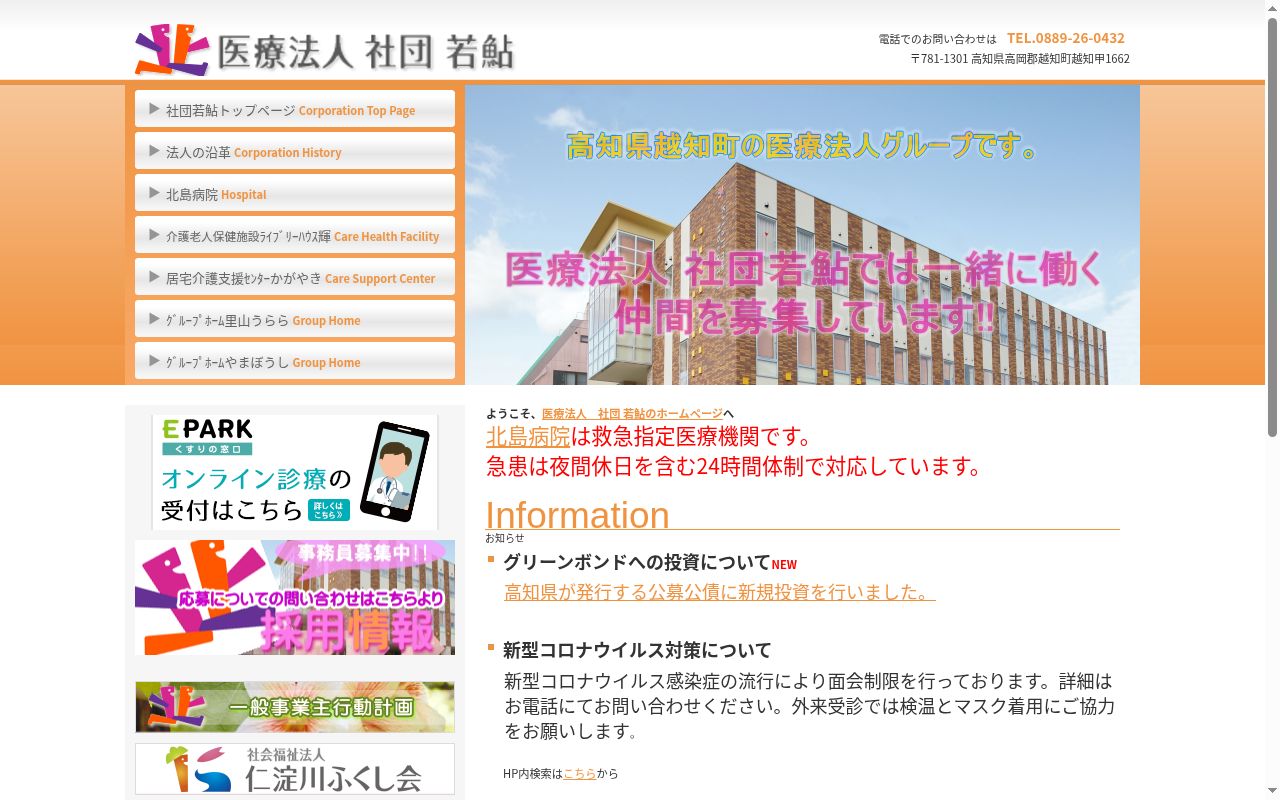This screenshot has width=1280, height=800.
Task: Open EPARK オンライン診療 banner
Action: pos(295,472)
